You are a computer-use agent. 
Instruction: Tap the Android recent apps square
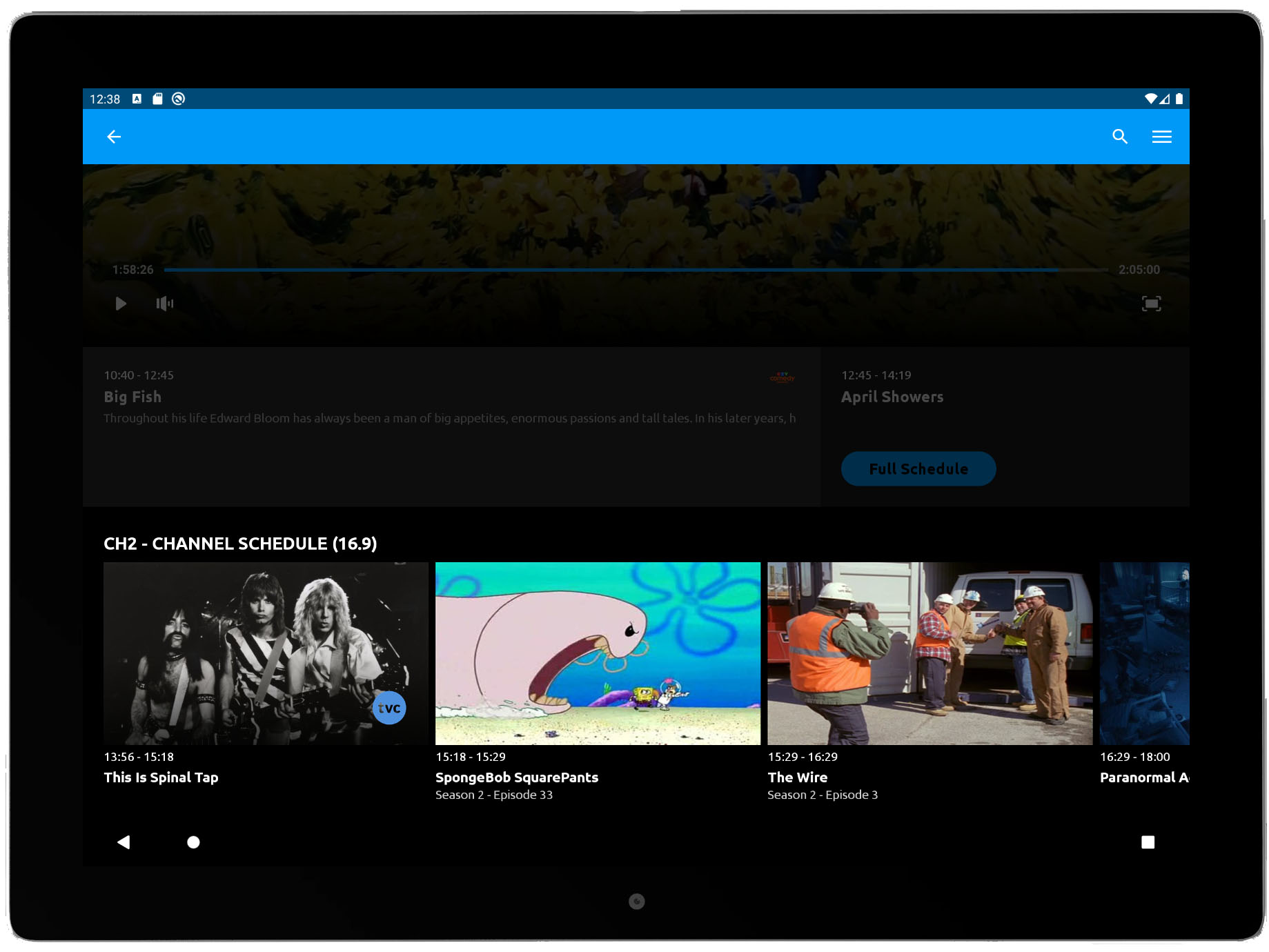coord(1148,842)
